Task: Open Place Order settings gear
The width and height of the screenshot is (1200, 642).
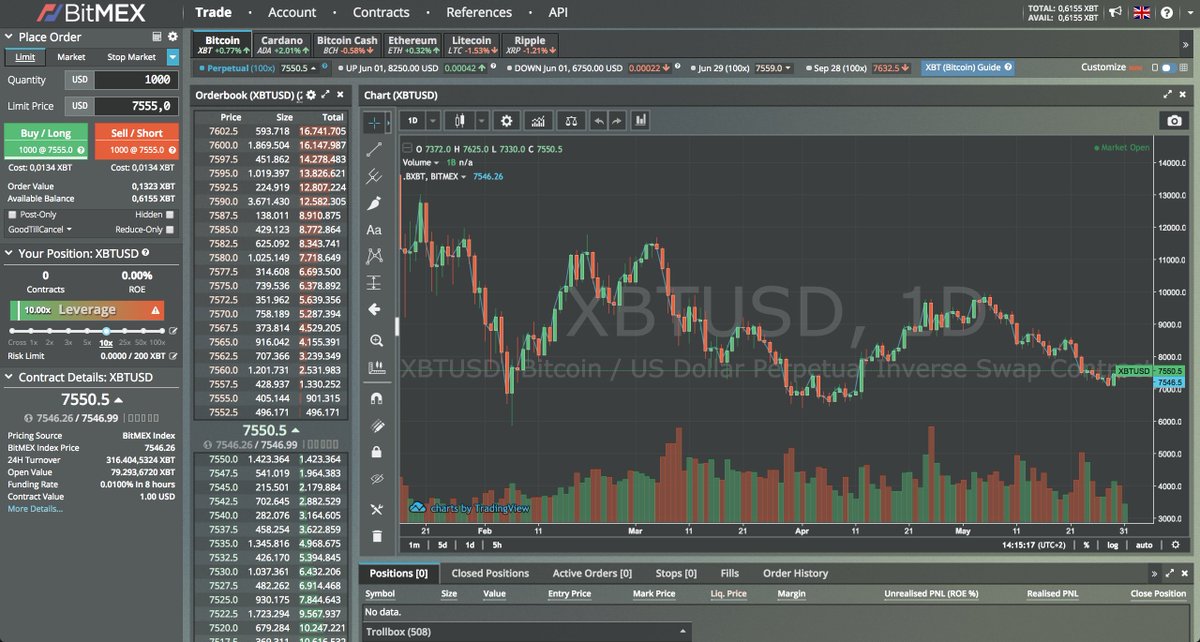Action: point(172,36)
